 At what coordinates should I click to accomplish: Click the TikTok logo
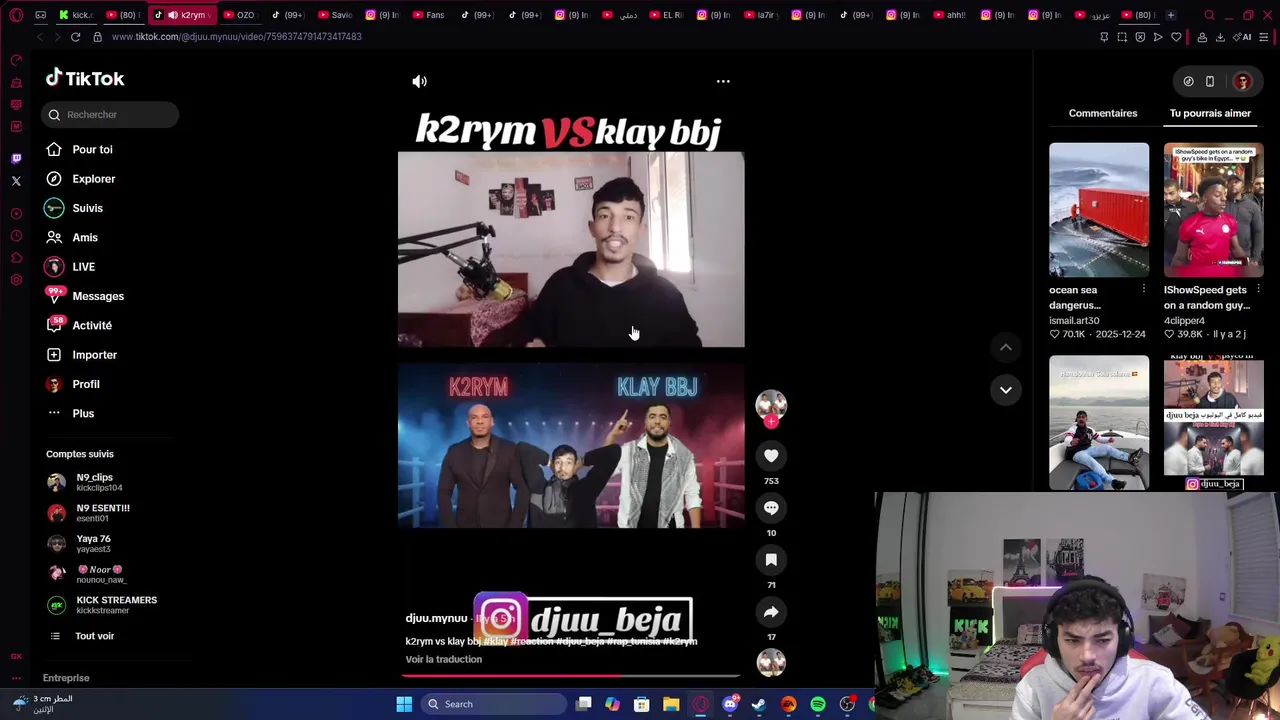pyautogui.click(x=85, y=78)
